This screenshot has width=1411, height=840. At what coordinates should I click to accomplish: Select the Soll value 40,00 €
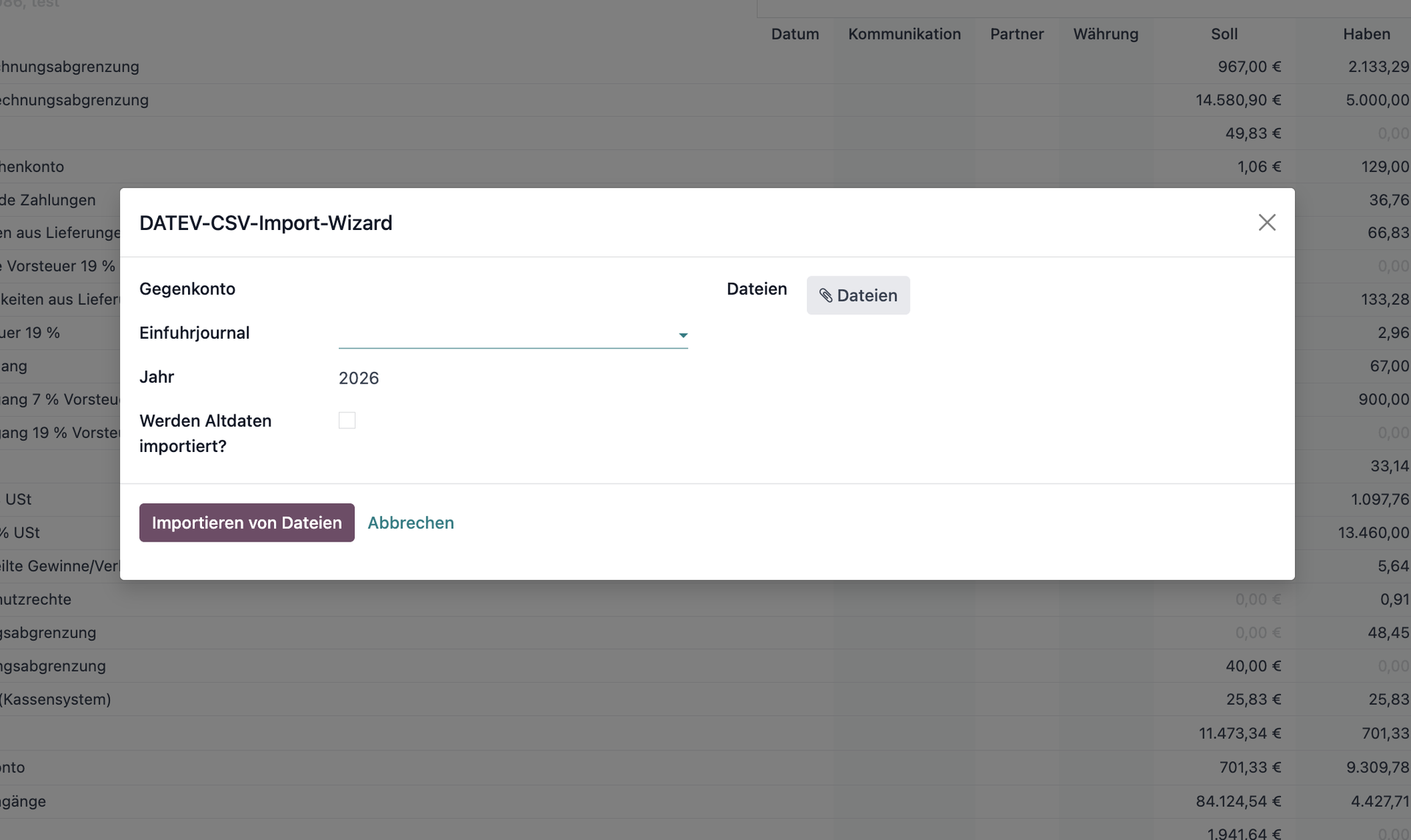click(x=1253, y=666)
